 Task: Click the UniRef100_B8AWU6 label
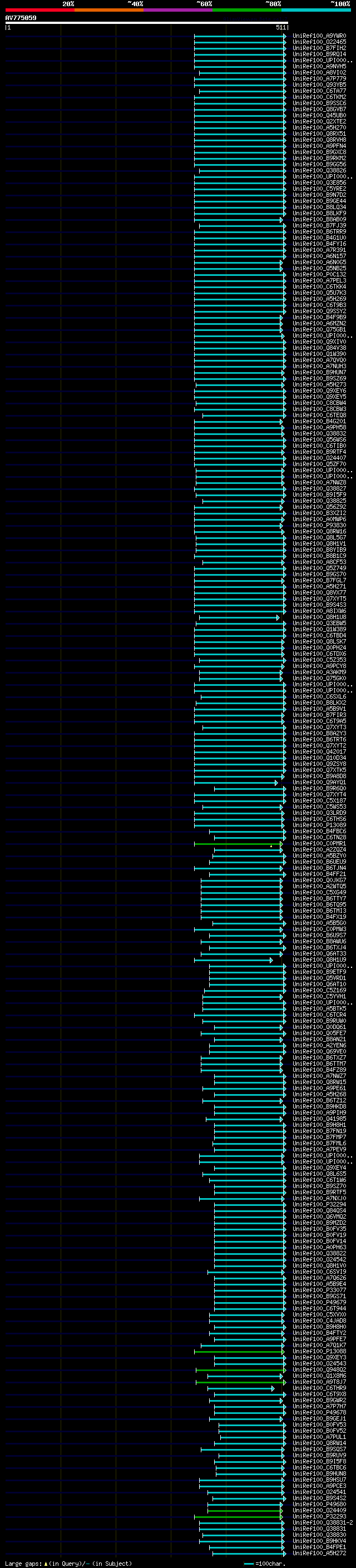point(319,941)
